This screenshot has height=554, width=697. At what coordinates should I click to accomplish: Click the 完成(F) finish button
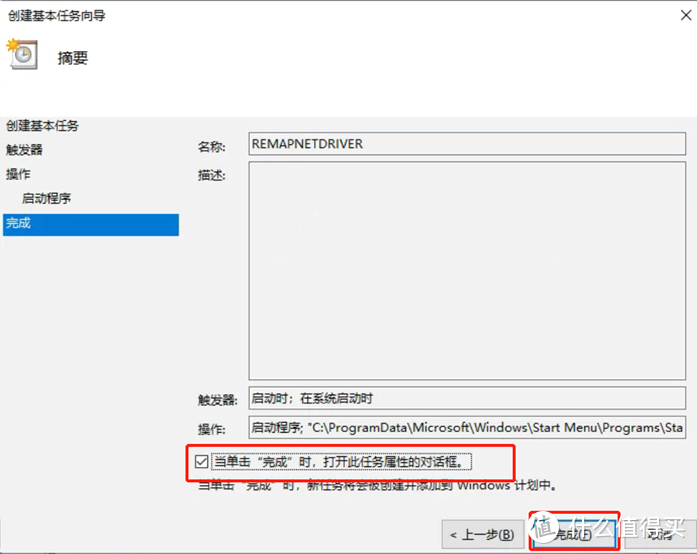click(x=573, y=534)
